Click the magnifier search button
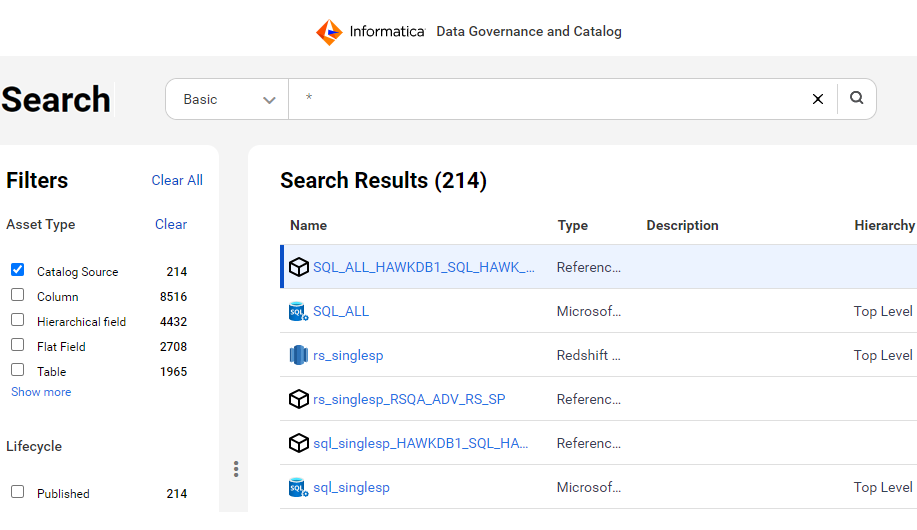 pos(857,98)
